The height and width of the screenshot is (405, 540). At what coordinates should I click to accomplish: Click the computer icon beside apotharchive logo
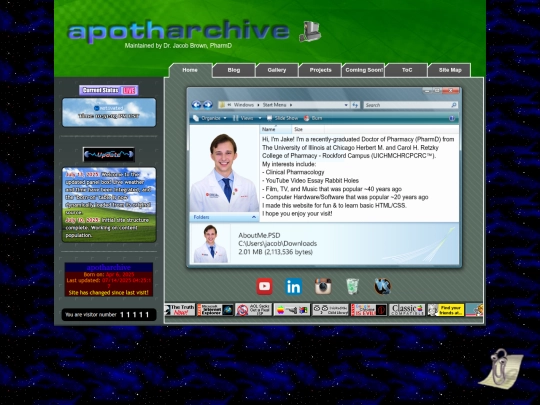click(x=310, y=31)
